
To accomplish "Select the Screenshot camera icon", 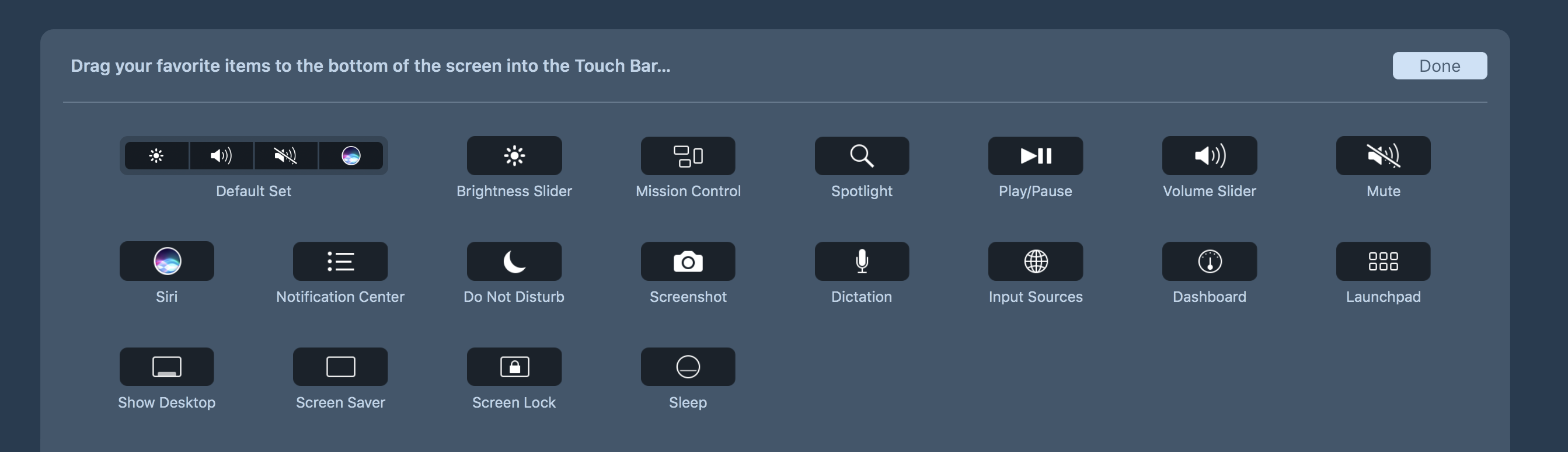I will (688, 262).
